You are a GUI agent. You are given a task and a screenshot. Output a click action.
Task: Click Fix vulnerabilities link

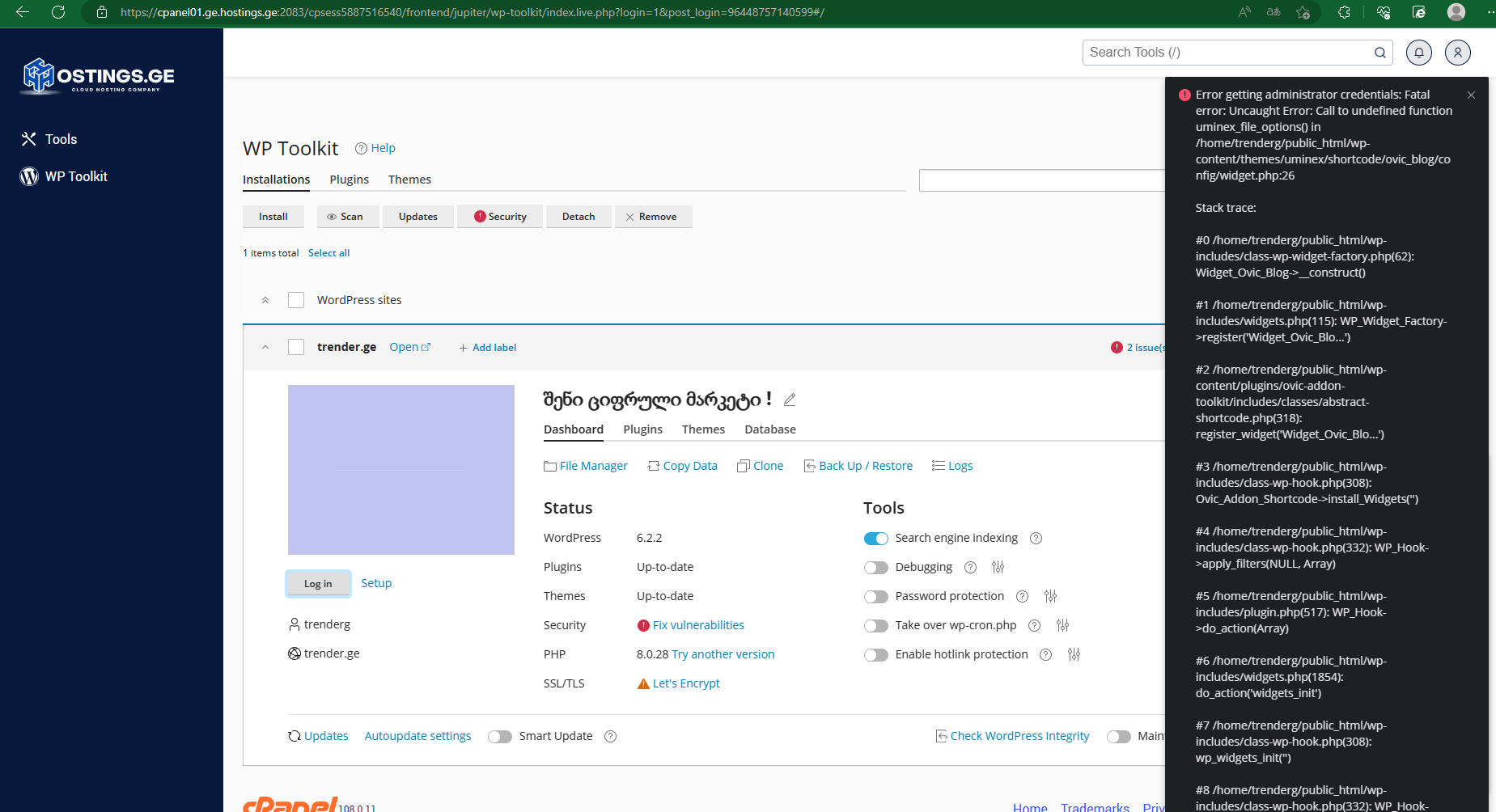698,625
